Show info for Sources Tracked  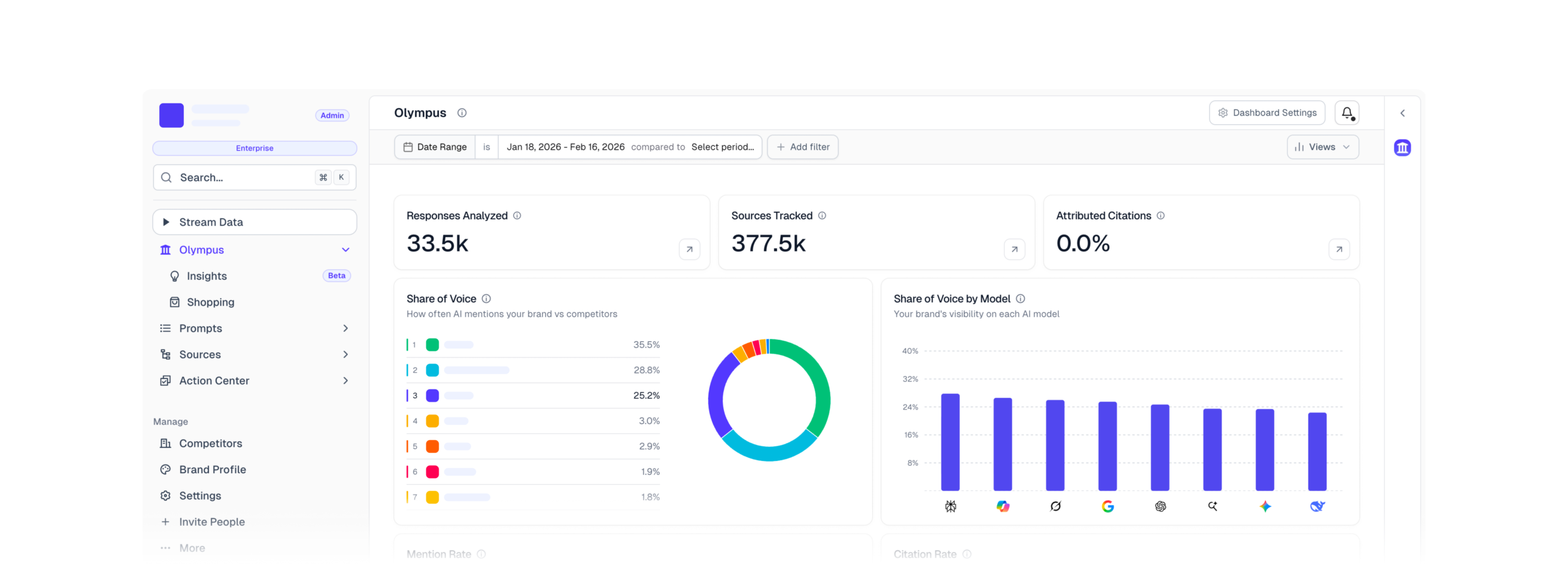tap(822, 215)
